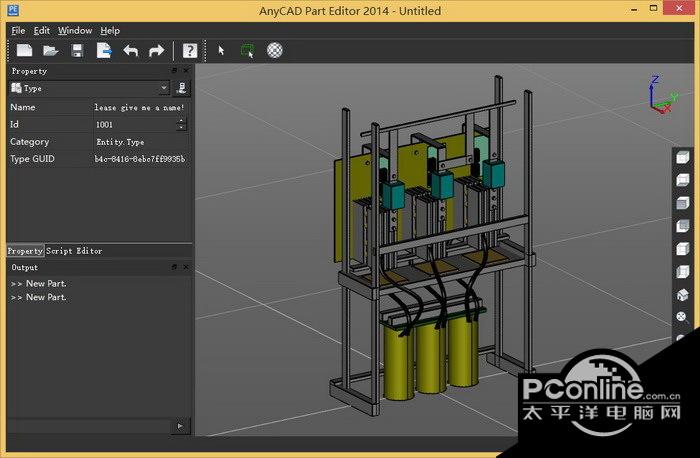Create a new part document
700x458 pixels.
click(x=25, y=50)
